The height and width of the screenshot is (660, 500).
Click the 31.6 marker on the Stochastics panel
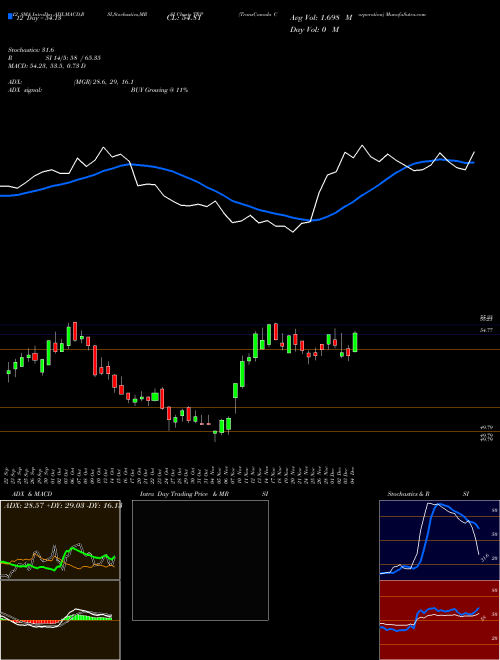pyautogui.click(x=484, y=558)
